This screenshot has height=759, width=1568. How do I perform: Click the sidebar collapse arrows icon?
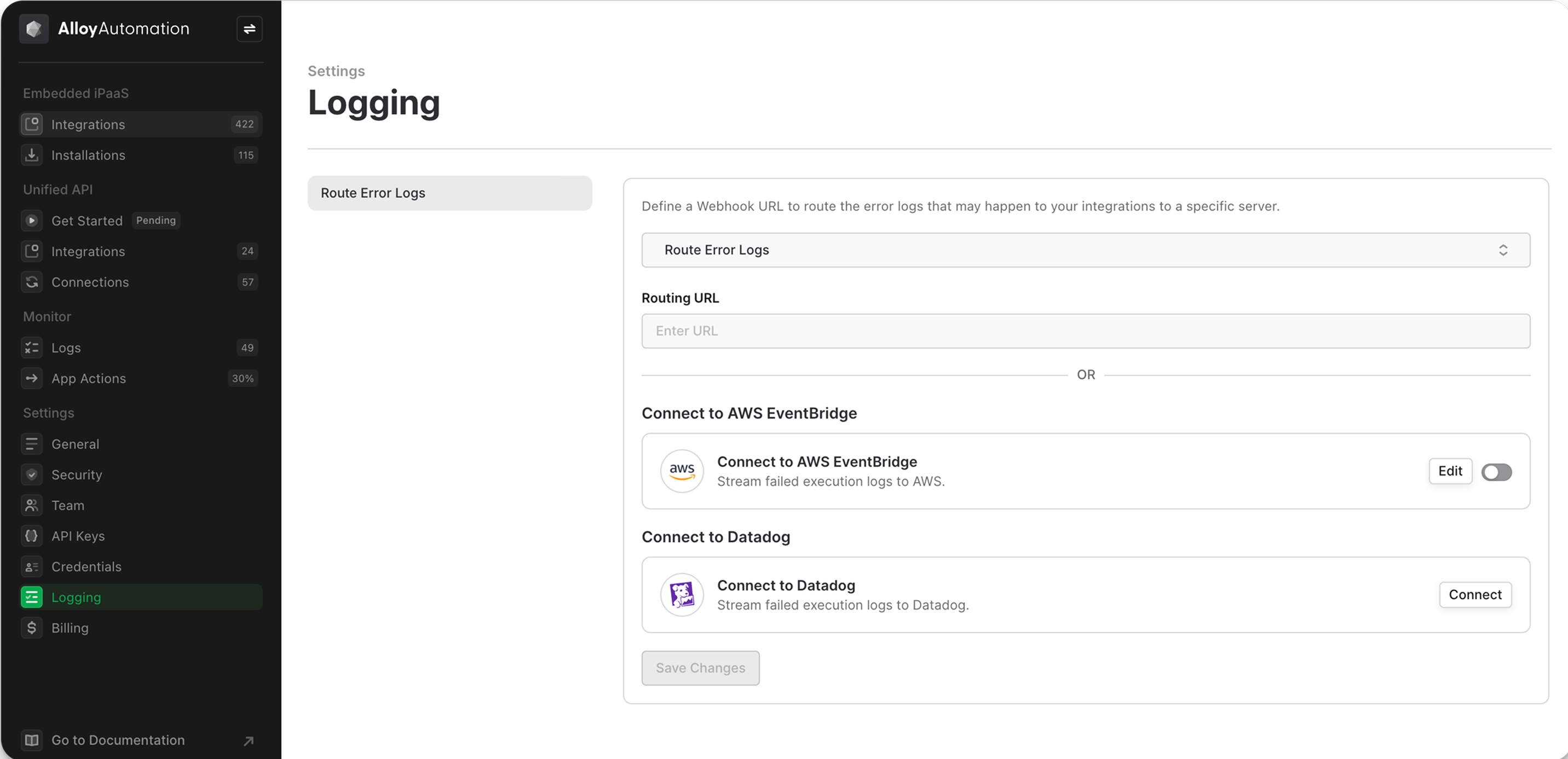249,28
